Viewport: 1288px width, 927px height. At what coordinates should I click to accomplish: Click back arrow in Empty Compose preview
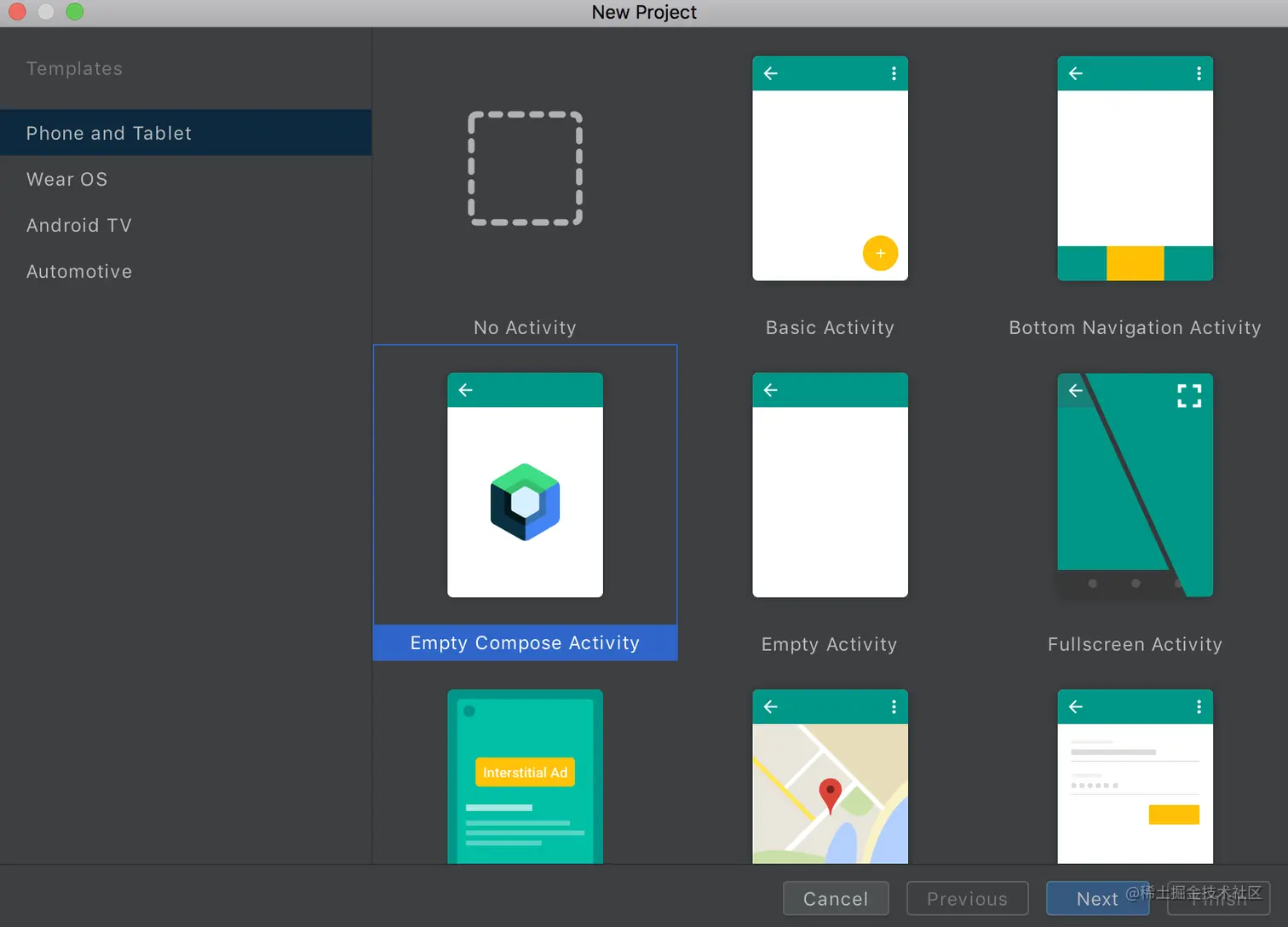[x=466, y=390]
